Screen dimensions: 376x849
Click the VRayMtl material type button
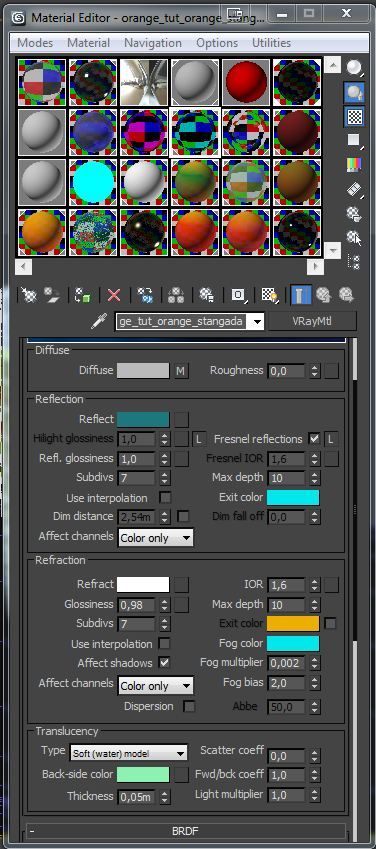coord(312,321)
